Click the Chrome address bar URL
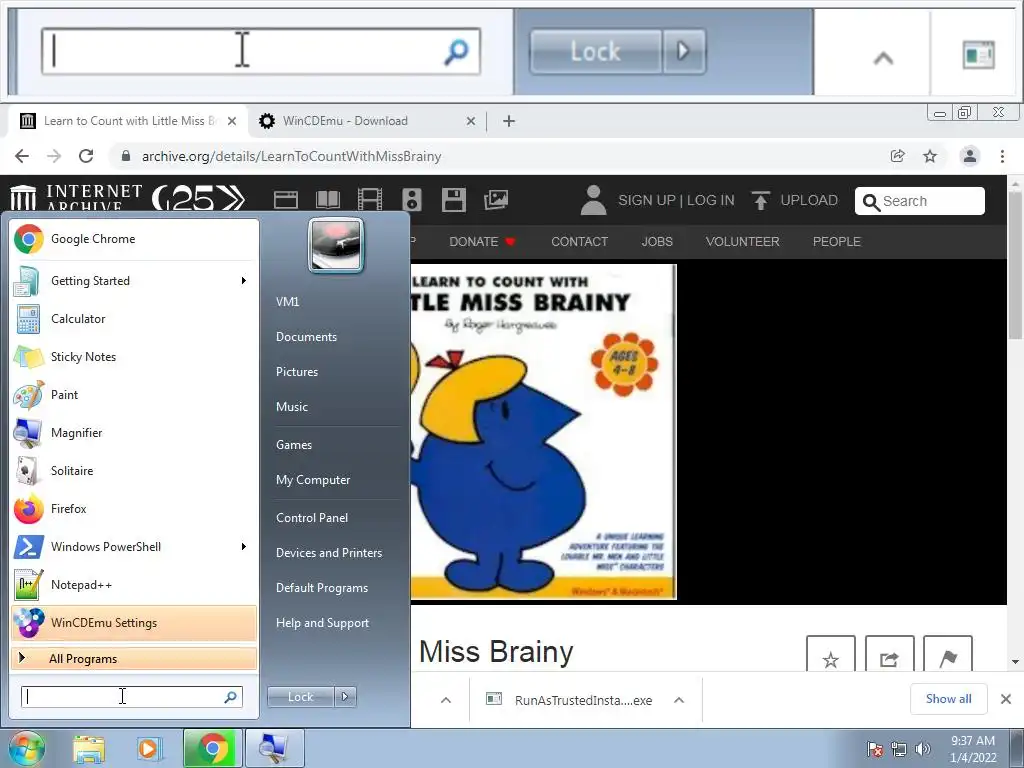 click(291, 156)
